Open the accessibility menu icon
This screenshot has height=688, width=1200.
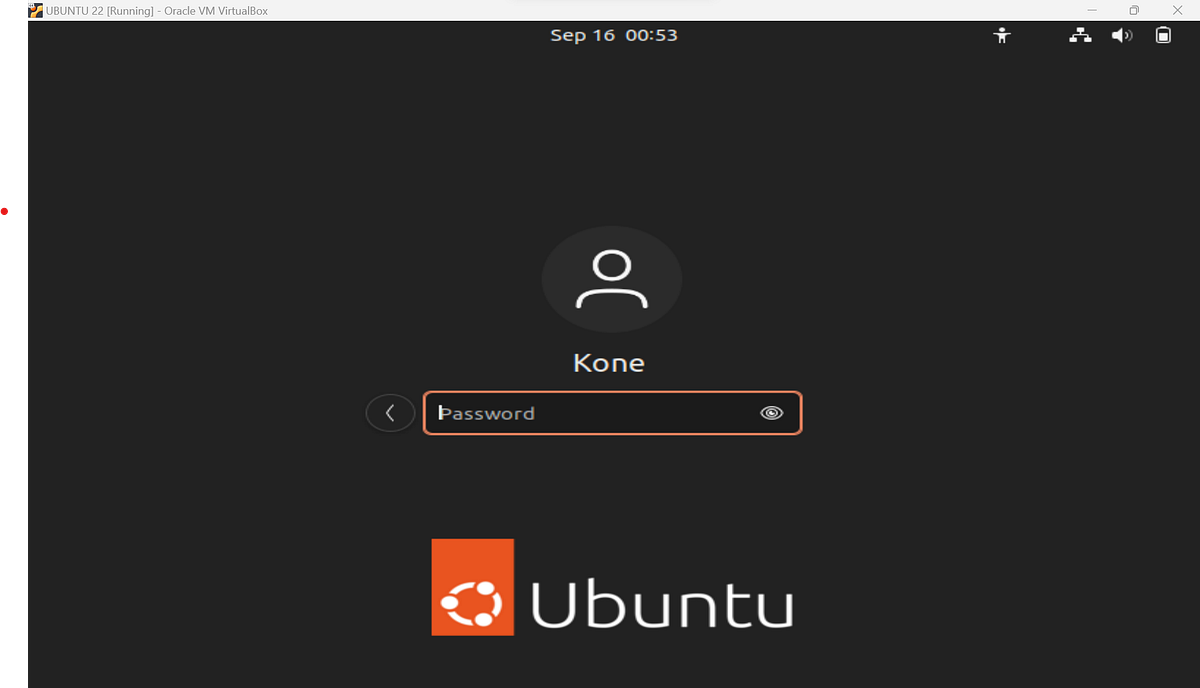1002,35
